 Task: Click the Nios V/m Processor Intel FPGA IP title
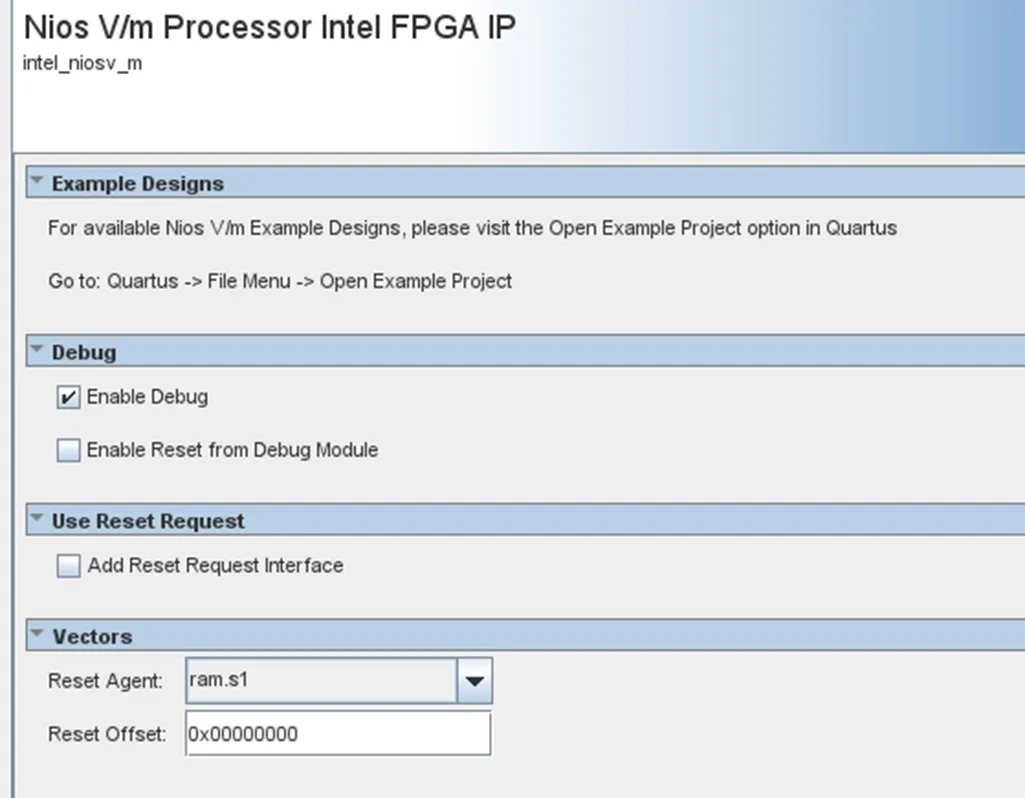click(x=269, y=27)
